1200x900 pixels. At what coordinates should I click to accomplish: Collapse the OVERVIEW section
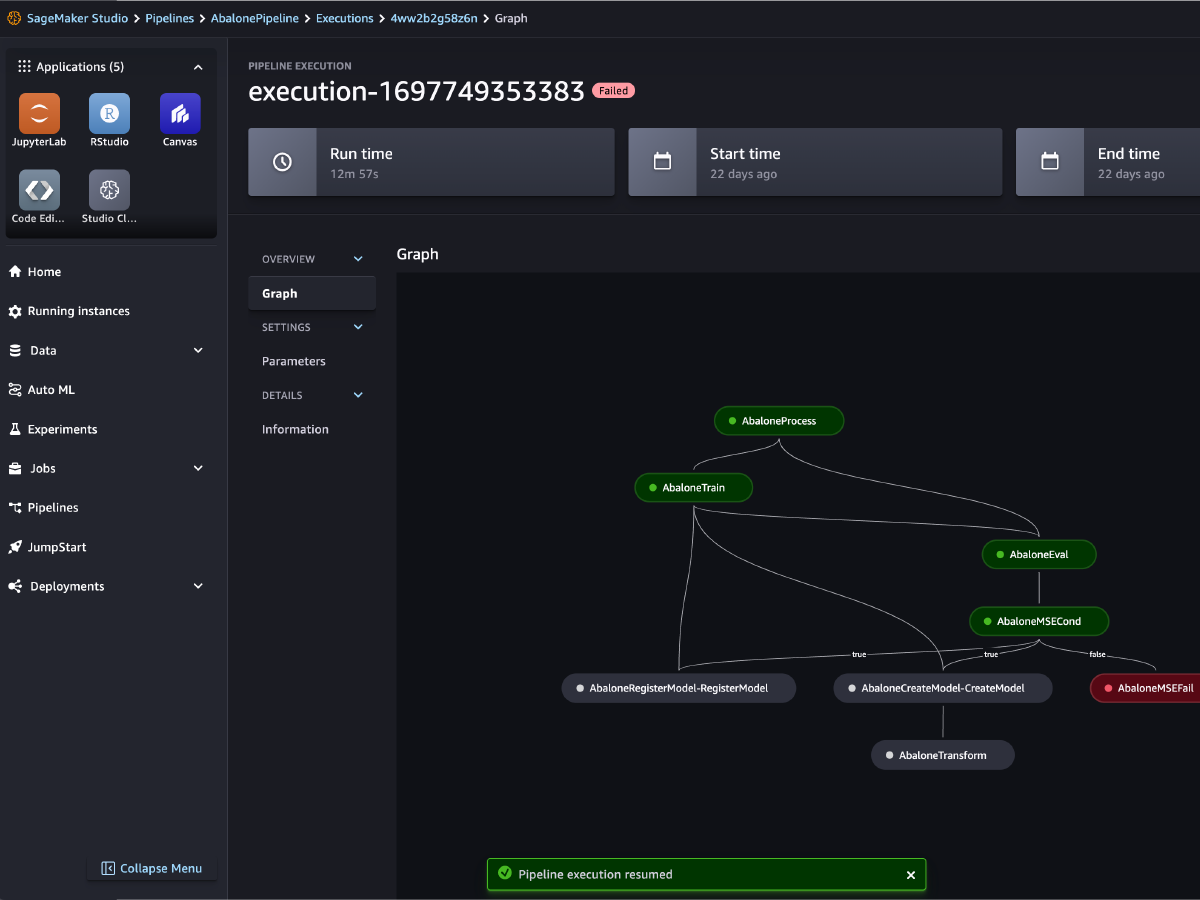point(357,258)
